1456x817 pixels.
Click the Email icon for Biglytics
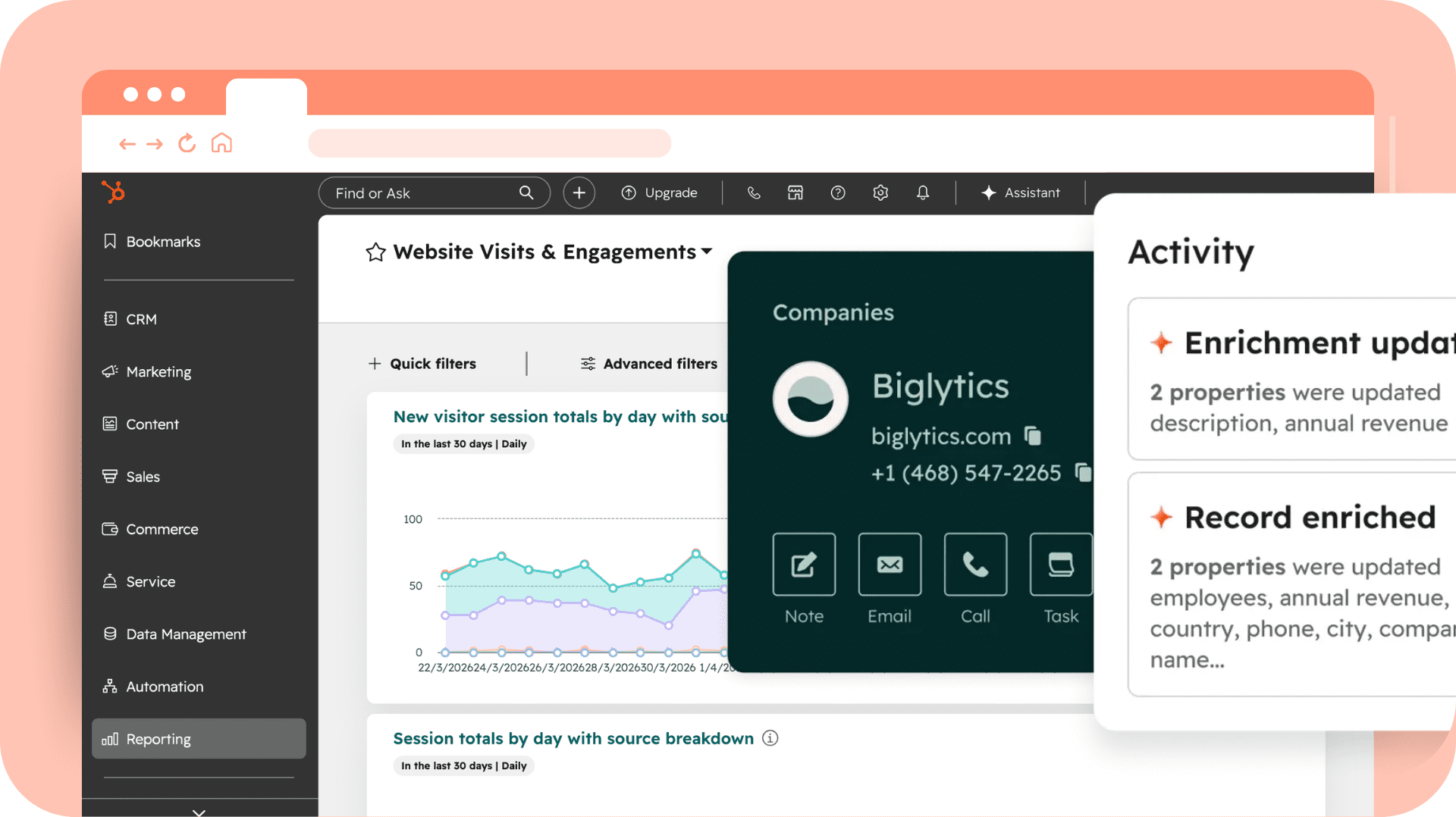pos(890,565)
